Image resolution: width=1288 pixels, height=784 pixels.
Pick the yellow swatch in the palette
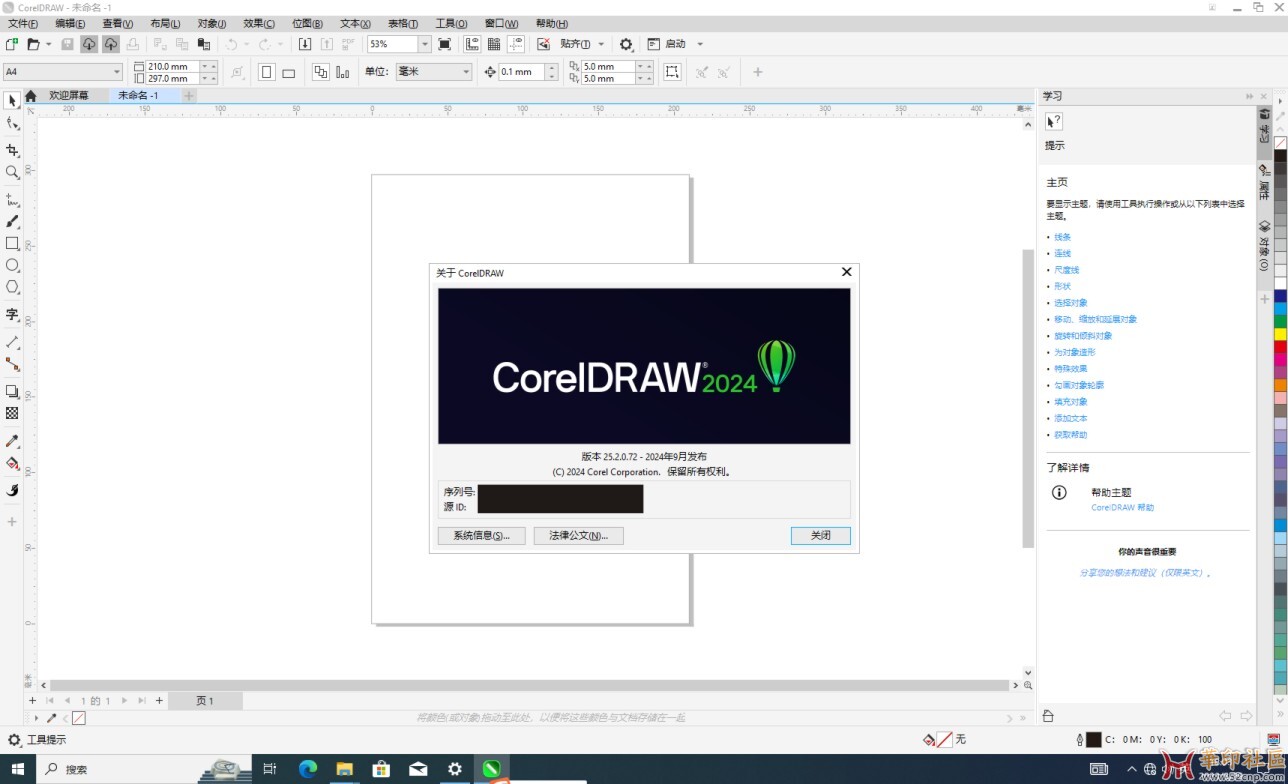[x=1280, y=333]
